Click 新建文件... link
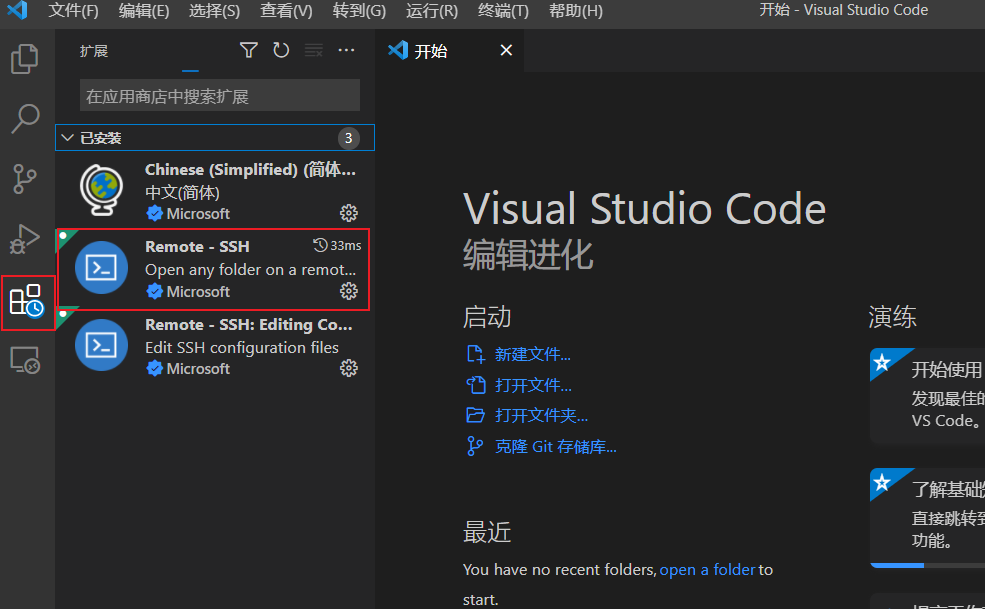This screenshot has height=609, width=985. click(533, 354)
